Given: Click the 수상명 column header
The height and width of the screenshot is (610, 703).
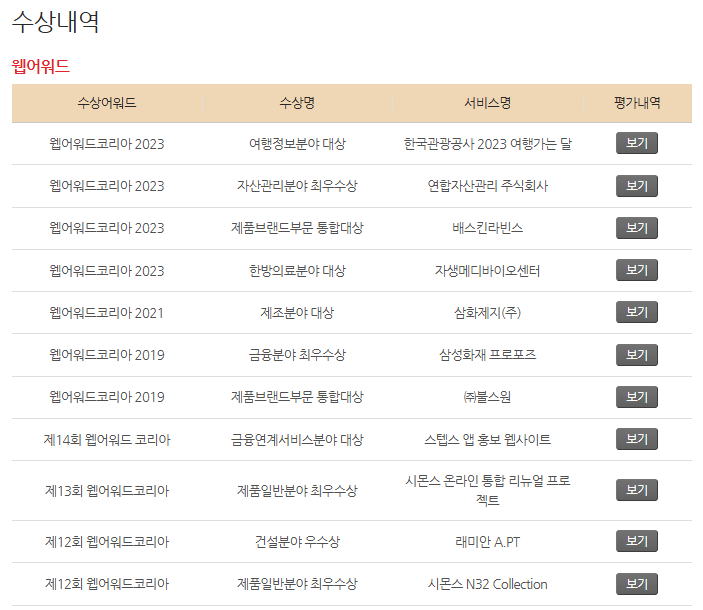Looking at the screenshot, I should (297, 103).
